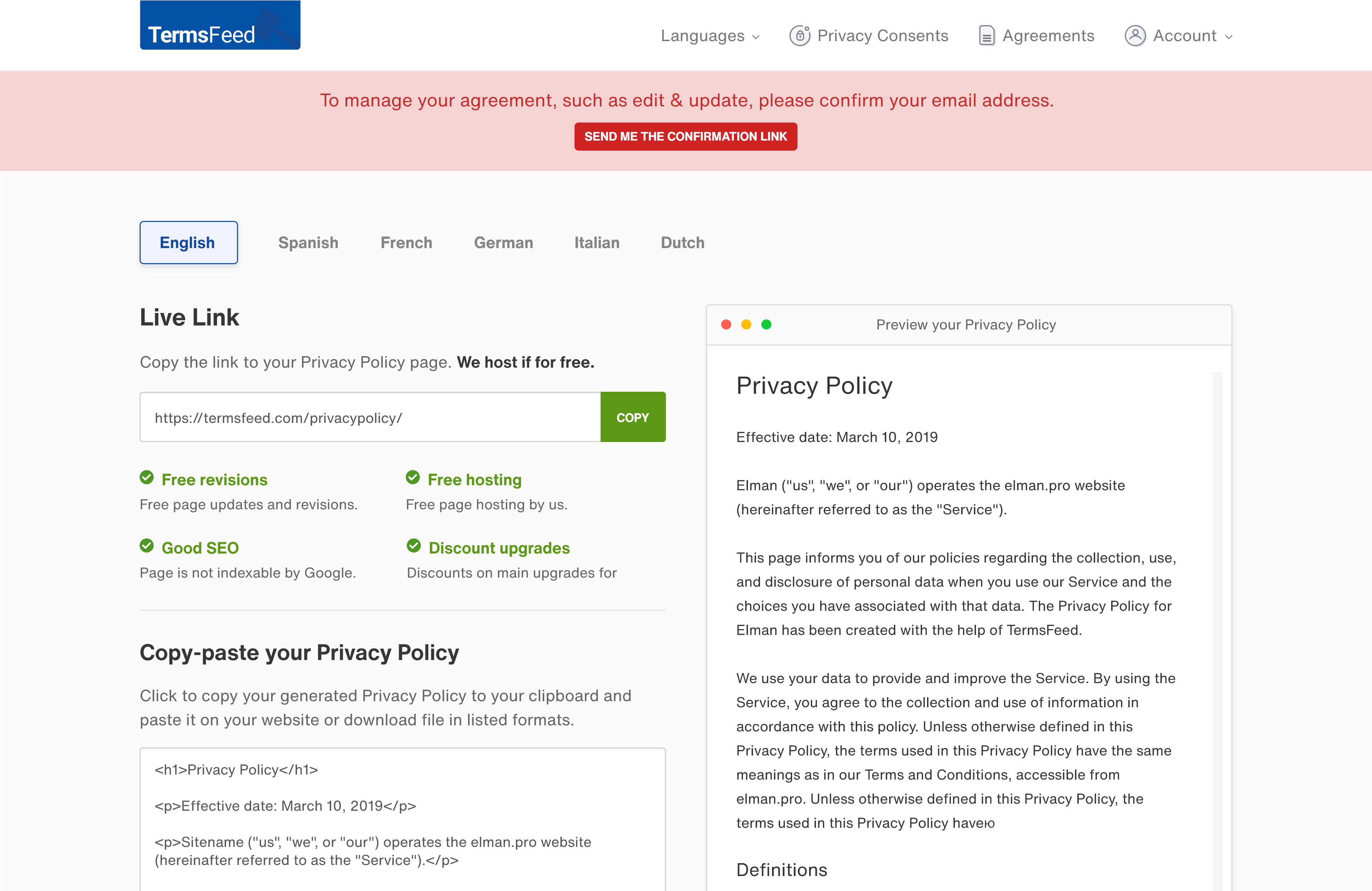Click the red dot in preview window

(726, 325)
